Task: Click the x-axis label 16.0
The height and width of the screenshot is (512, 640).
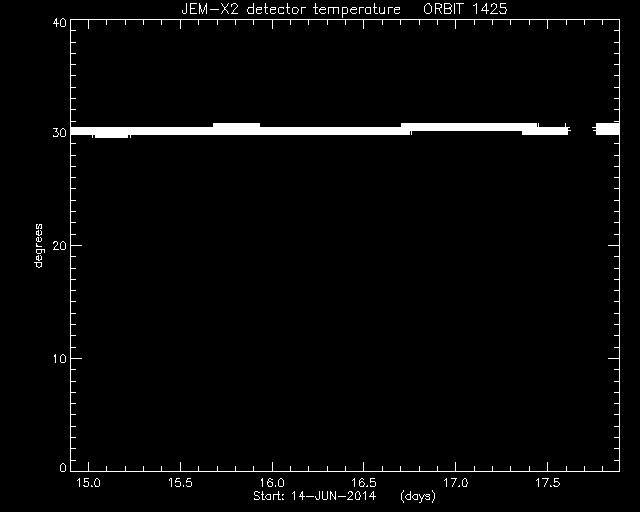Action: (x=272, y=483)
